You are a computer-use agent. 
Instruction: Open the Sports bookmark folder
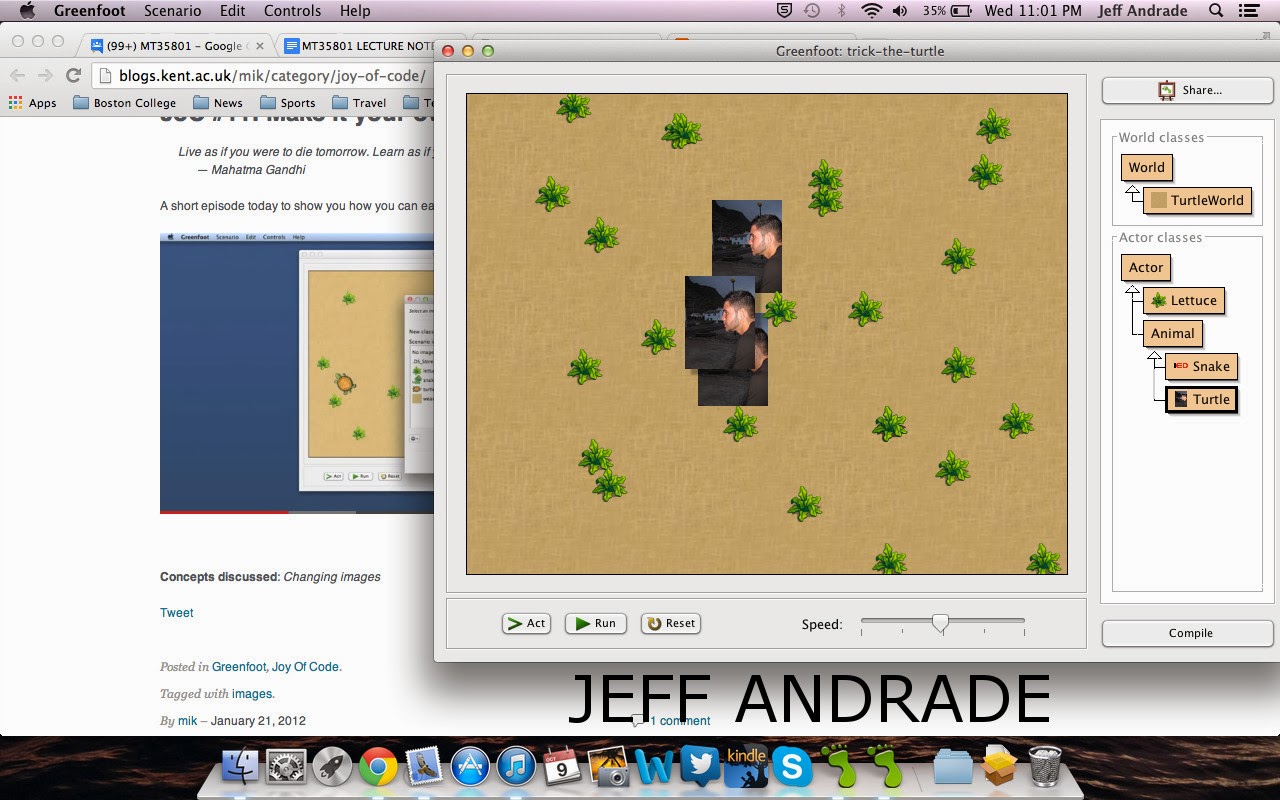coord(288,103)
